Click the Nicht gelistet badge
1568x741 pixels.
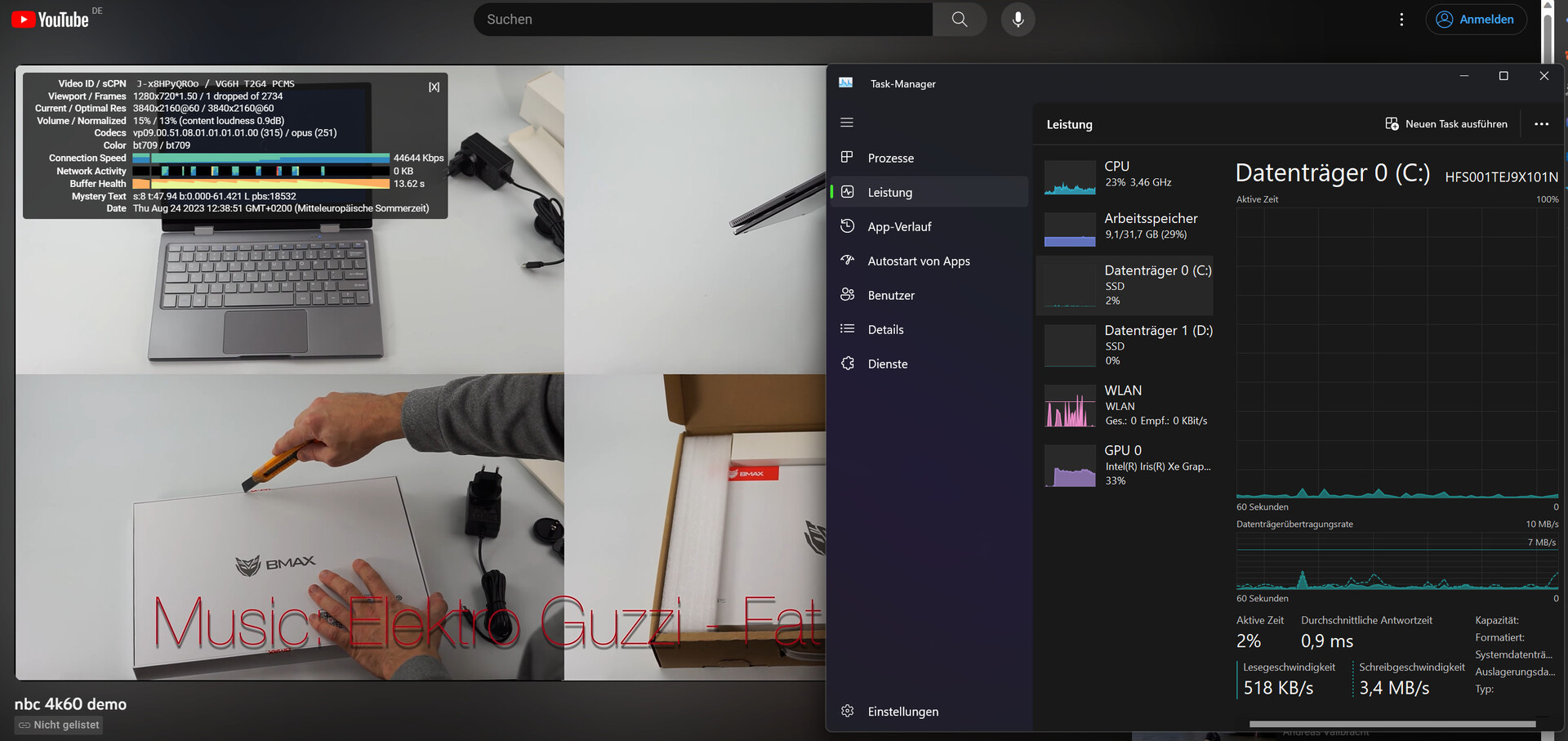click(59, 725)
